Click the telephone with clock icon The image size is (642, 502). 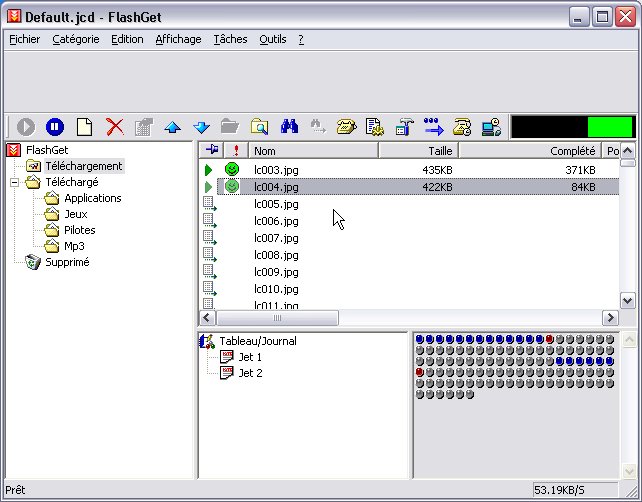pos(462,127)
